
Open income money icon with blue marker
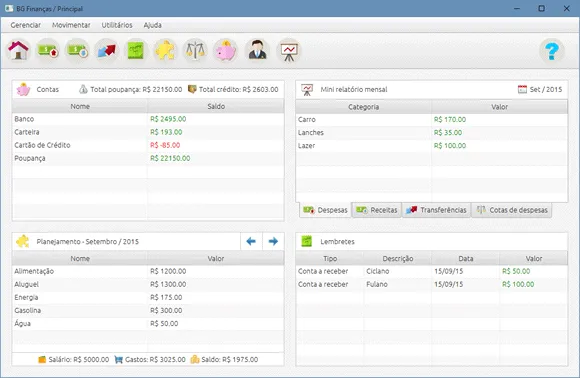point(77,50)
